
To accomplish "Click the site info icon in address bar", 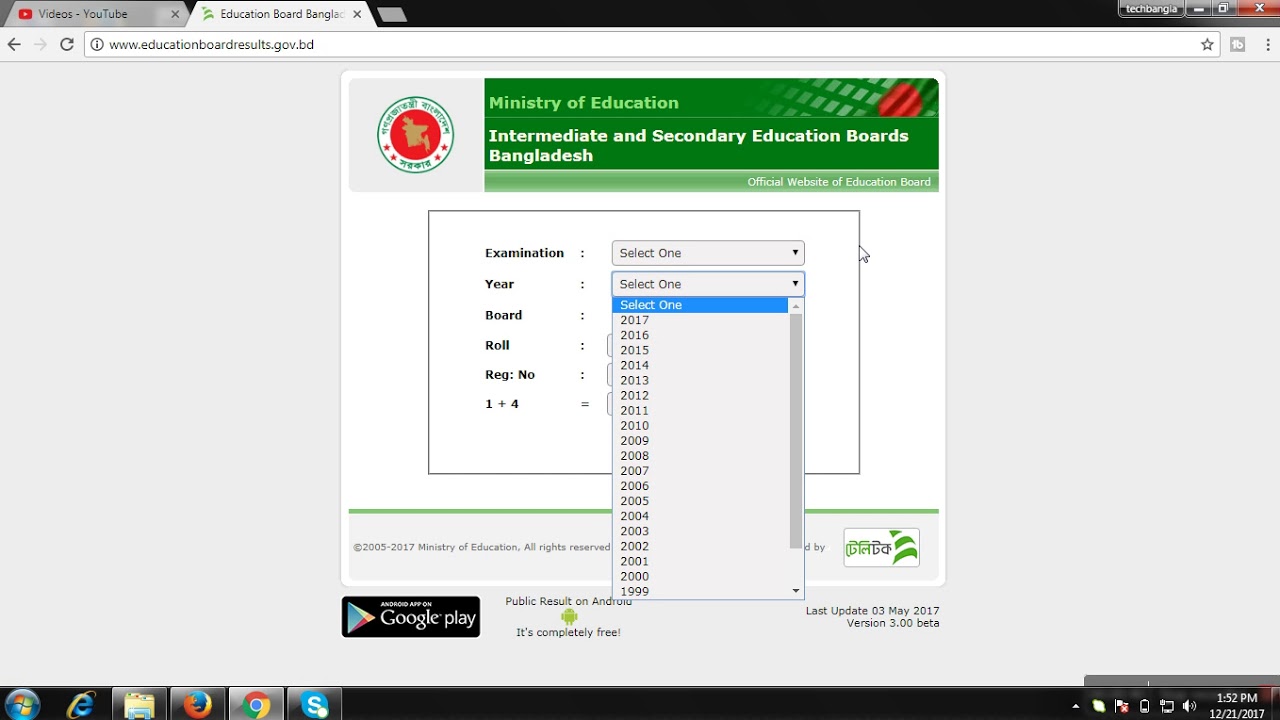I will coord(97,44).
